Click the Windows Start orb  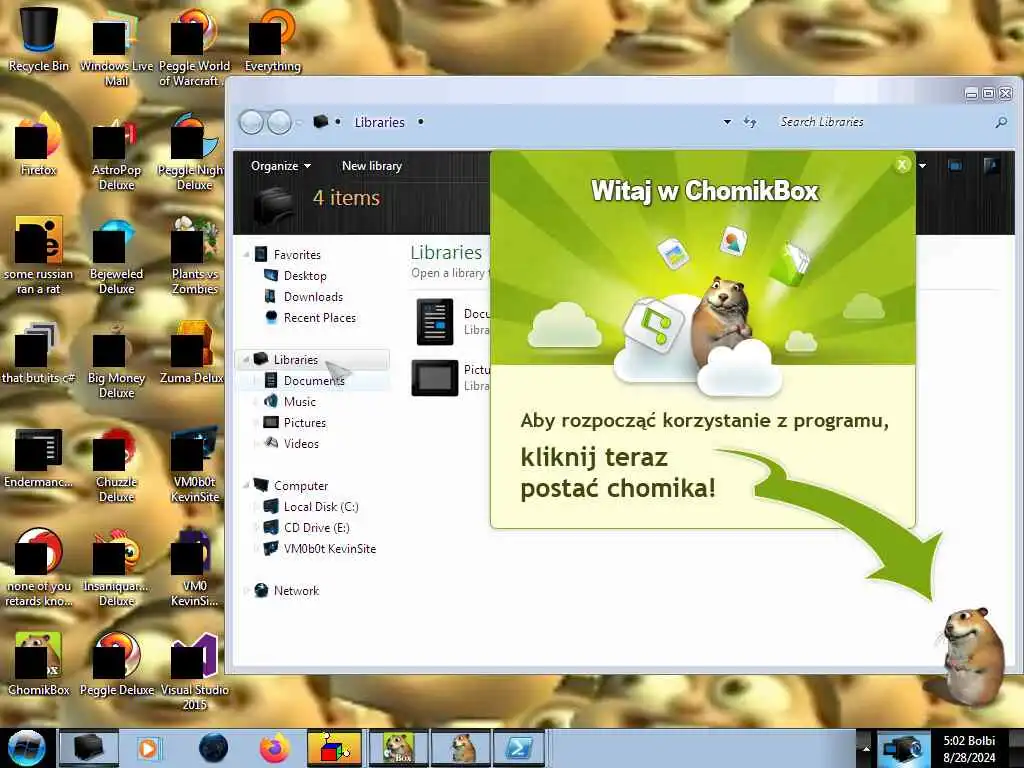pyautogui.click(x=26, y=748)
